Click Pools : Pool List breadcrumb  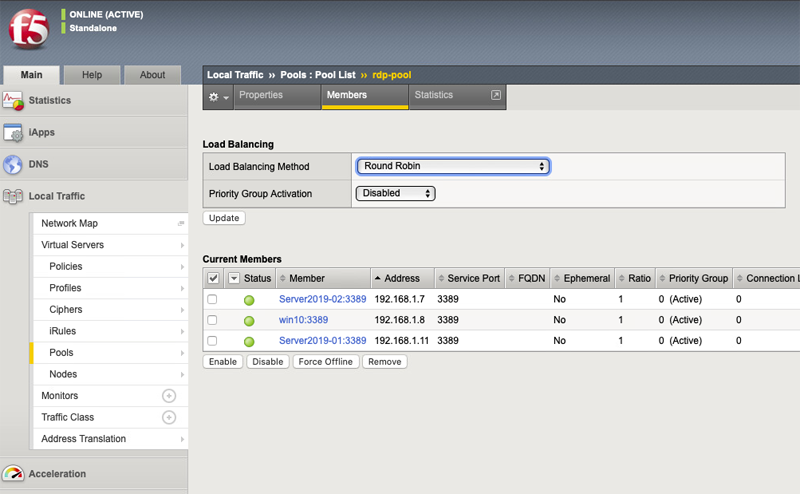click(318, 75)
